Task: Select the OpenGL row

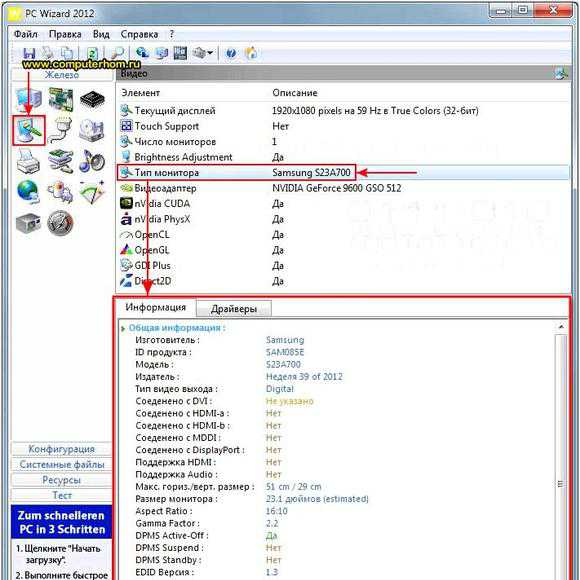Action: click(x=343, y=250)
